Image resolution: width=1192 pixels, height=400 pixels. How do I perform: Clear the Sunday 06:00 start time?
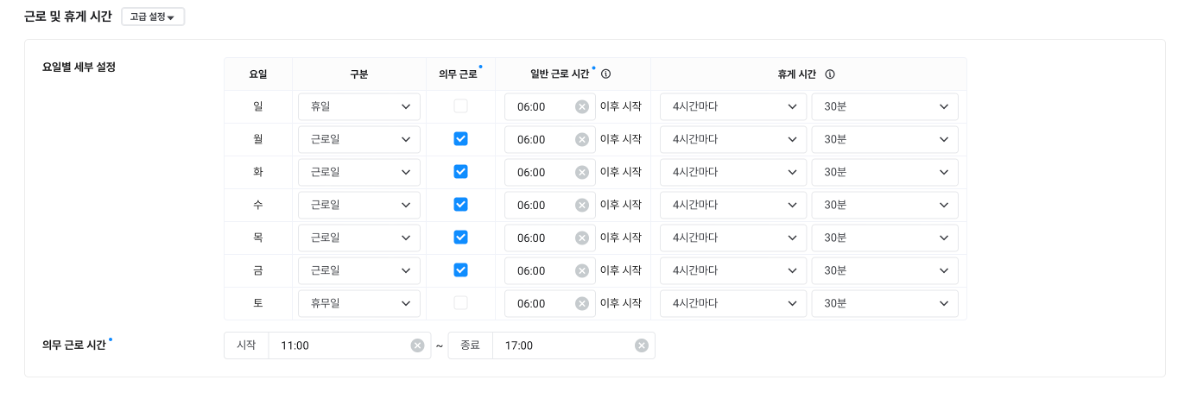coord(582,107)
